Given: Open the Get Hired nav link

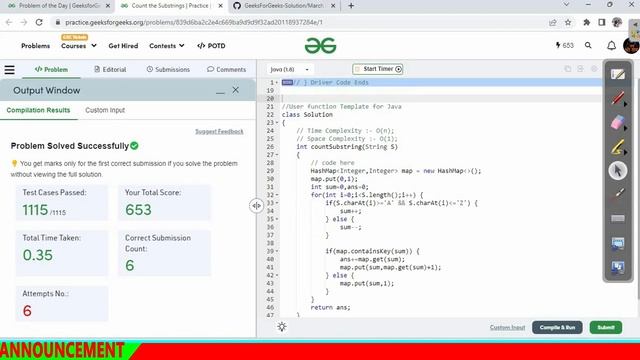Looking at the screenshot, I should [123, 46].
